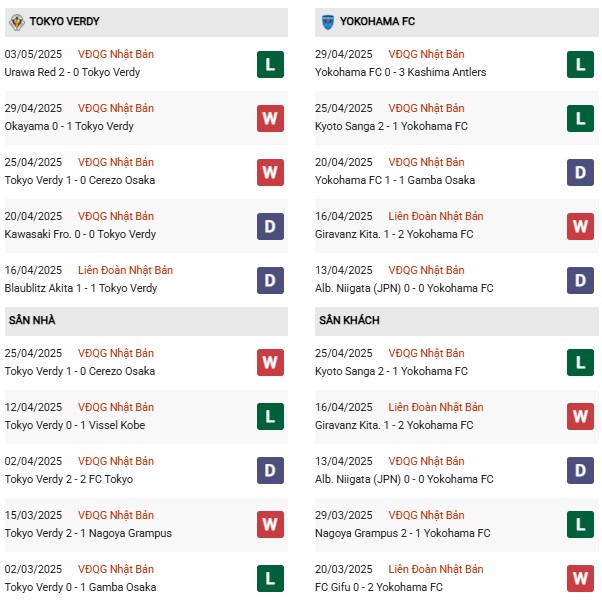
Task: Click the Tokyo Verdy 0 - 1 Gamba Osaka row
Action: 146,578
